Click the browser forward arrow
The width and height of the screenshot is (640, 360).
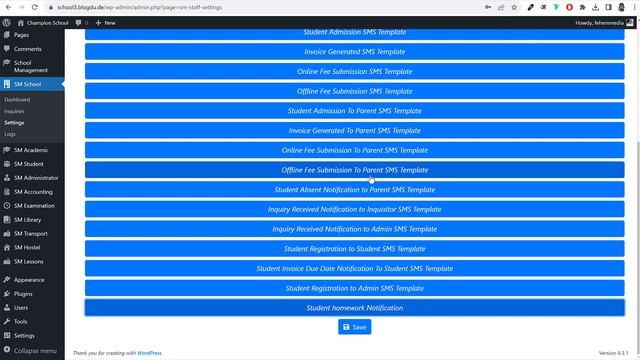(22, 7)
